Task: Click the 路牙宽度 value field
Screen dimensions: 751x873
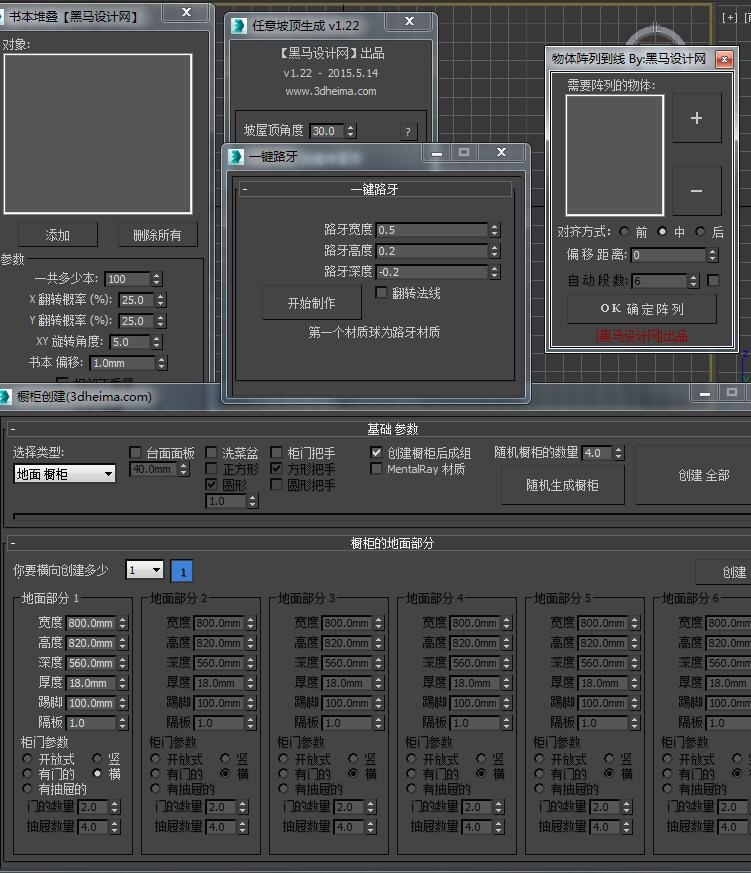Action: point(432,230)
